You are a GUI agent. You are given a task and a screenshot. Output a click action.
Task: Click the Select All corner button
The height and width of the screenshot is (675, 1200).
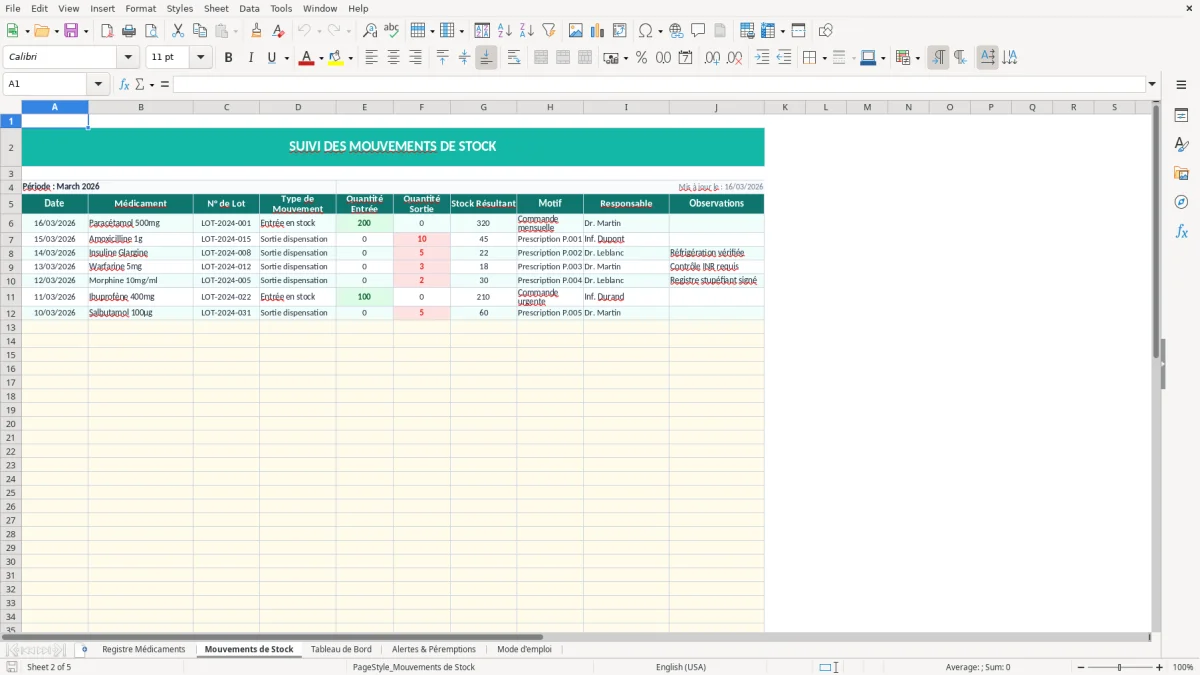pyautogui.click(x=11, y=107)
